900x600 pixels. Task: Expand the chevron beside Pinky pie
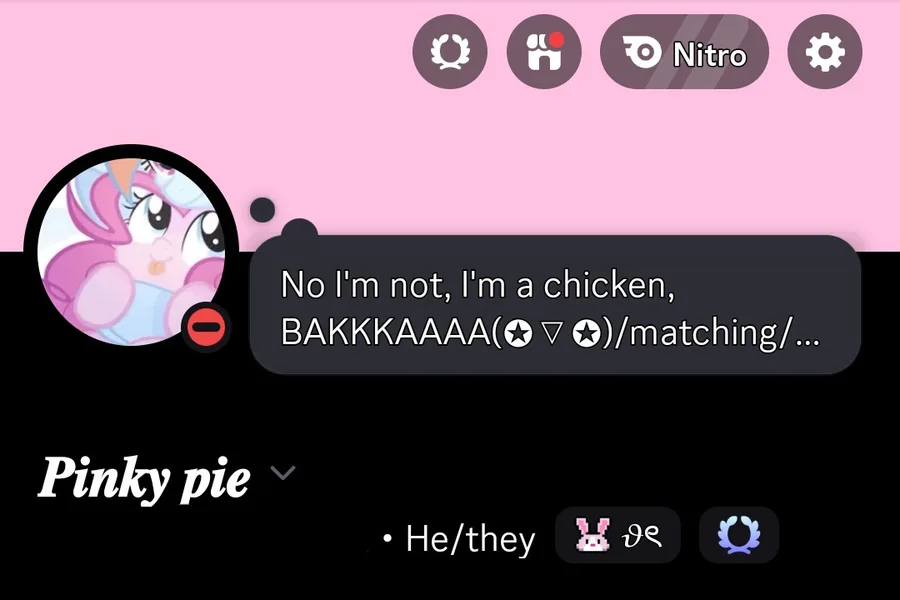[x=282, y=473]
